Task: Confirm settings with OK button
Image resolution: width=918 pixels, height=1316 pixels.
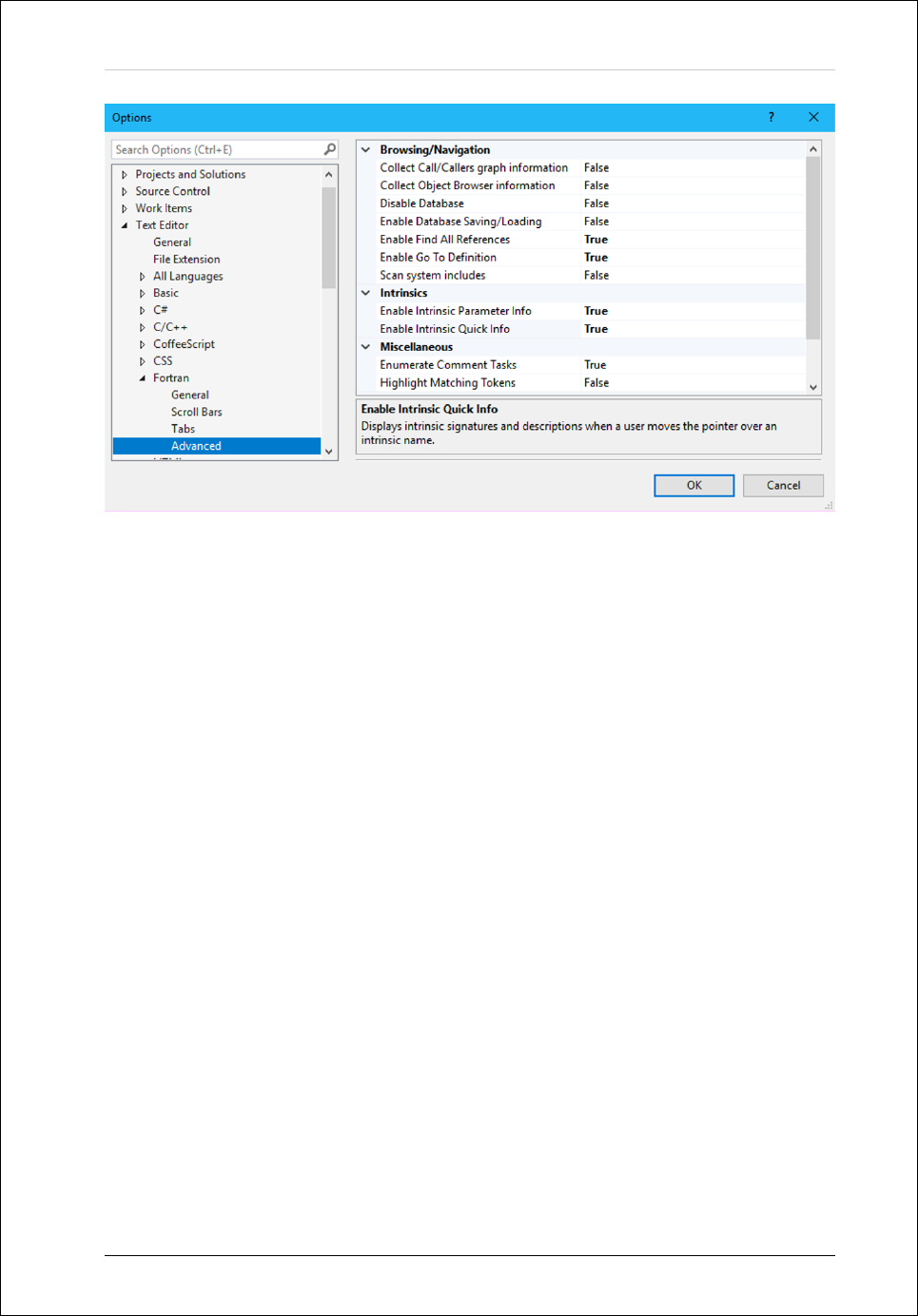Action: pyautogui.click(x=694, y=486)
